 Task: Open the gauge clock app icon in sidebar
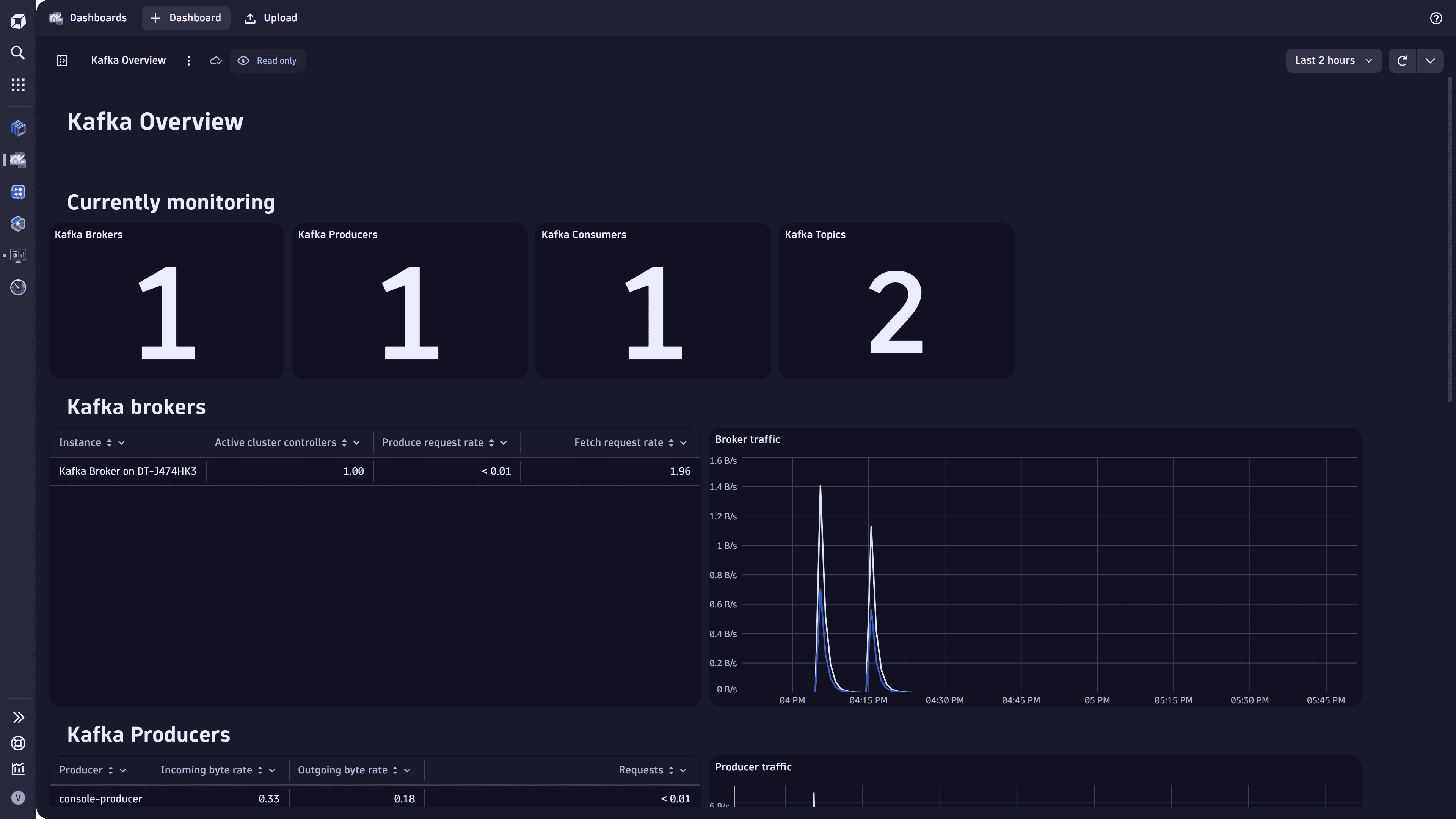(x=18, y=287)
